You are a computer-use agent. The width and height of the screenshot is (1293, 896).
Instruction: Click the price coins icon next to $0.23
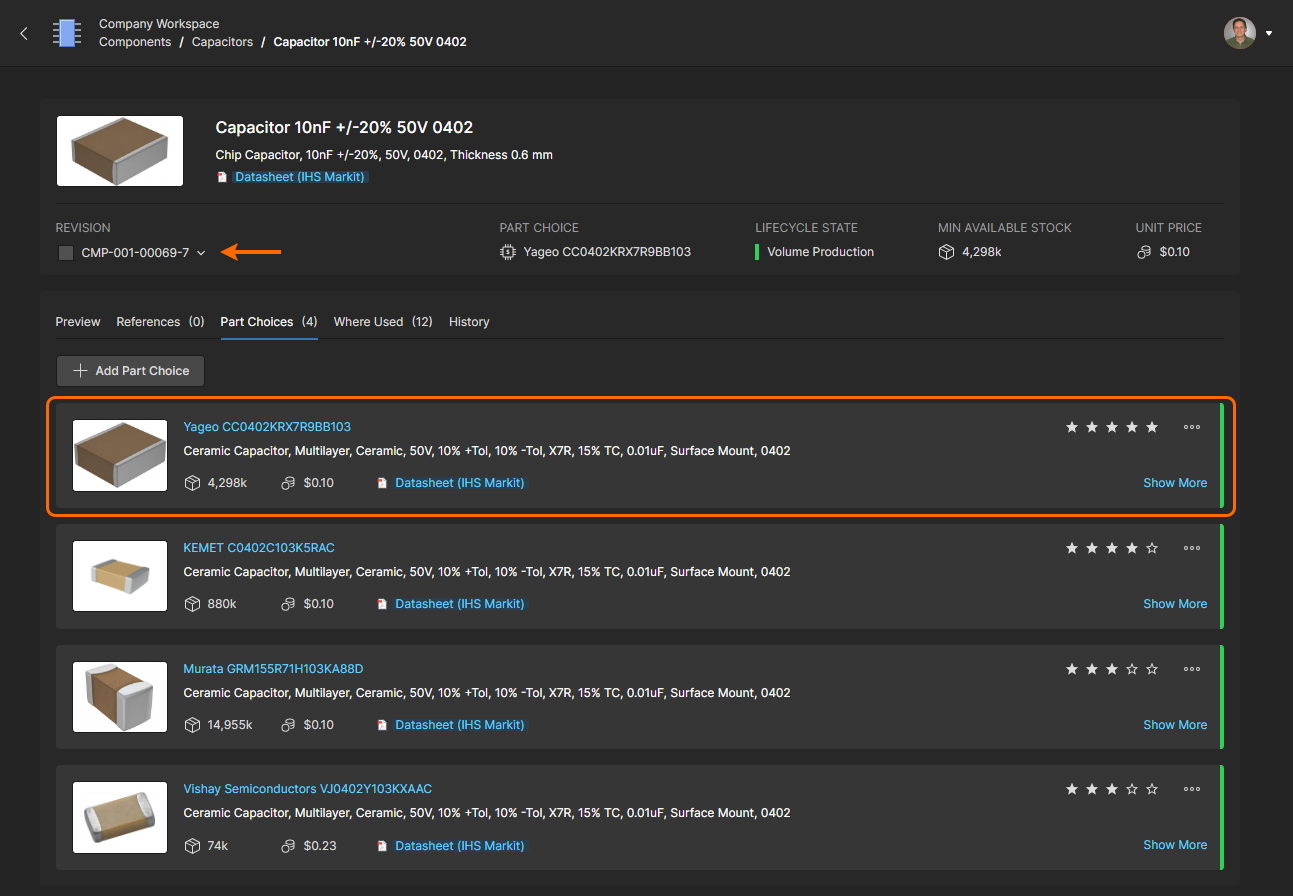tap(288, 846)
